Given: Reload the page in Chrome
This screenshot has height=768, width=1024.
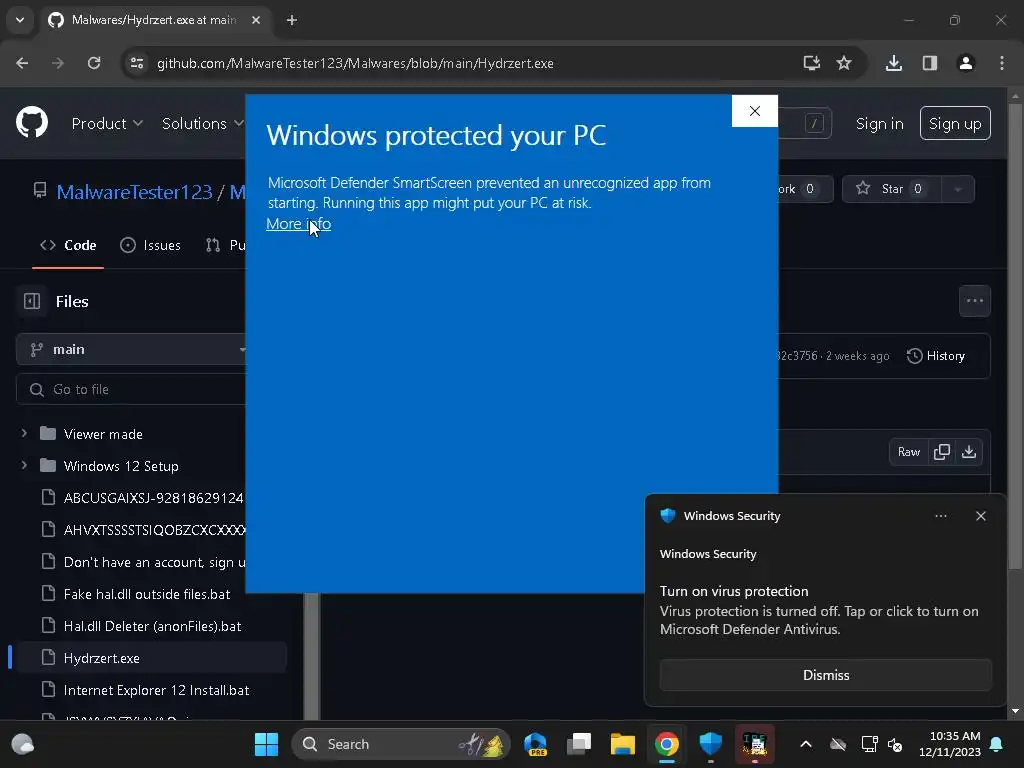Looking at the screenshot, I should [x=94, y=63].
